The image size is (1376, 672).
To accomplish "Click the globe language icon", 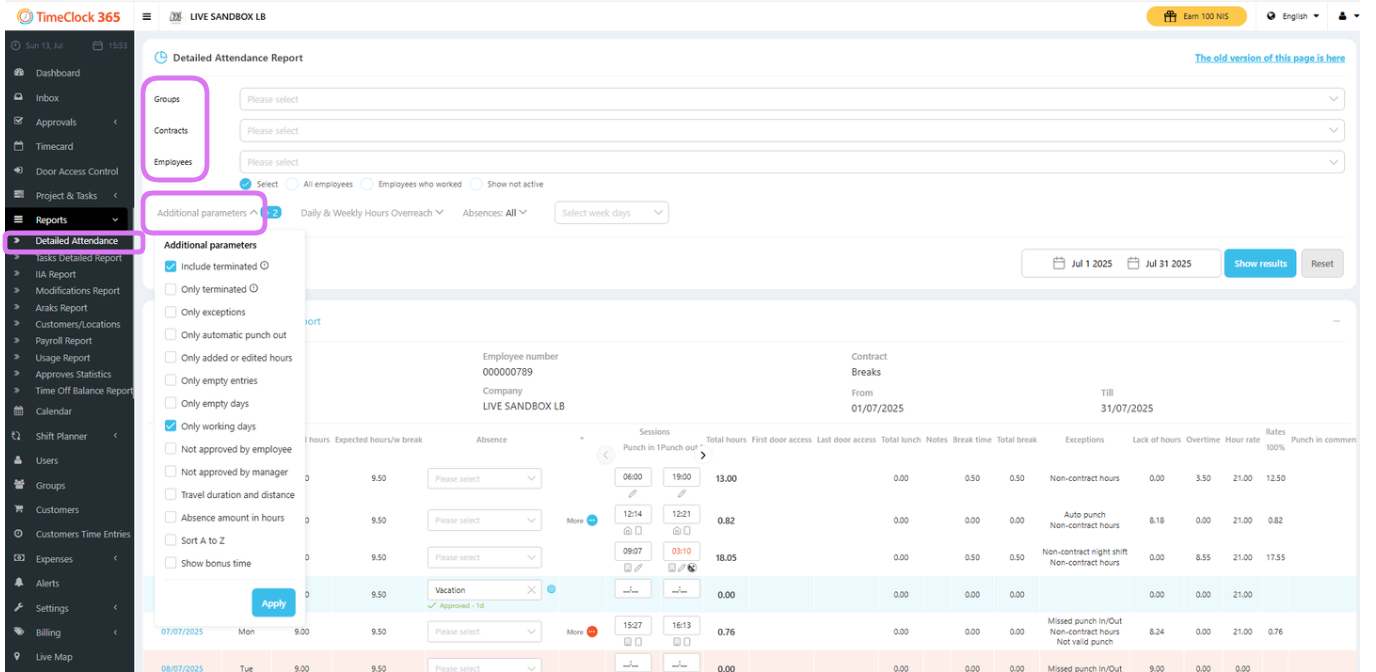I will click(x=1271, y=17).
